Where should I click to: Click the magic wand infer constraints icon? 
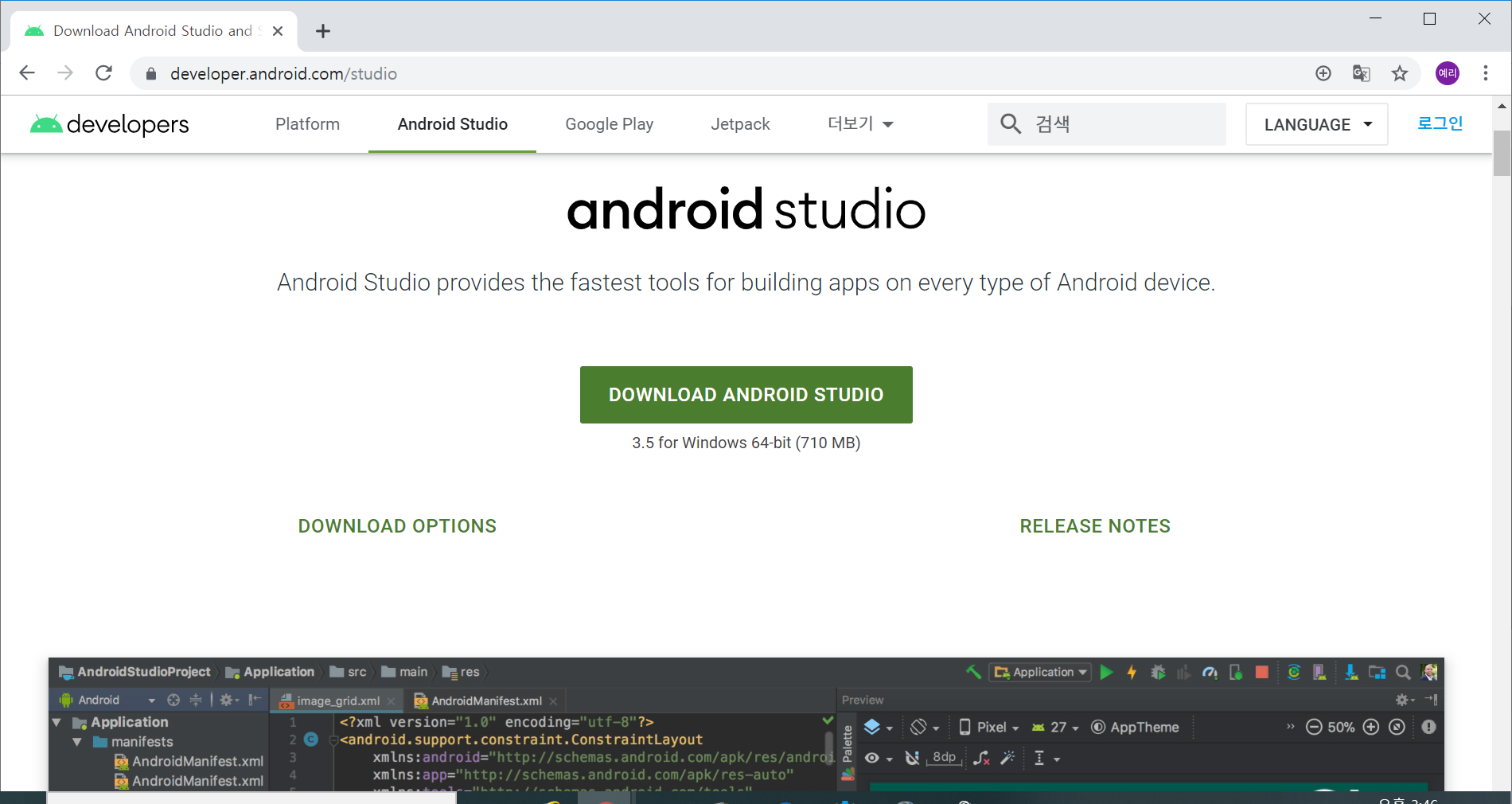(x=1008, y=758)
